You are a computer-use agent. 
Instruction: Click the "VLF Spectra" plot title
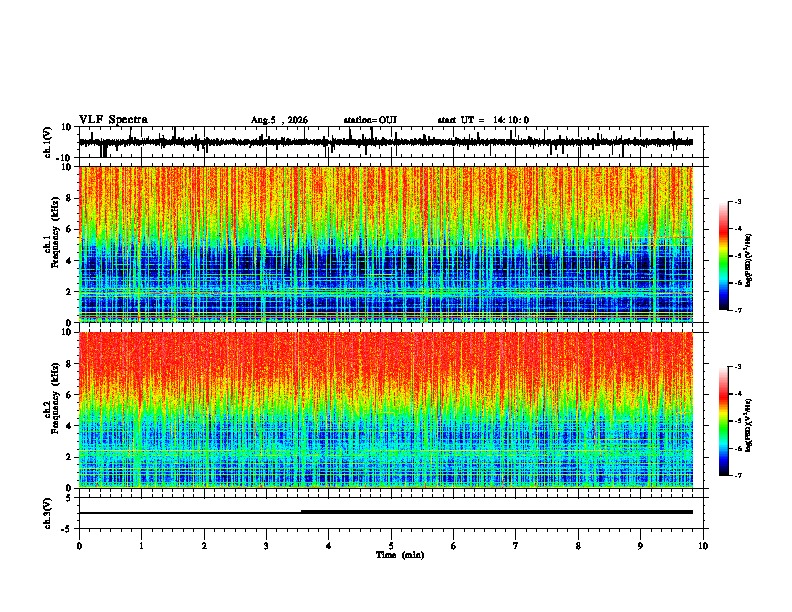point(113,120)
